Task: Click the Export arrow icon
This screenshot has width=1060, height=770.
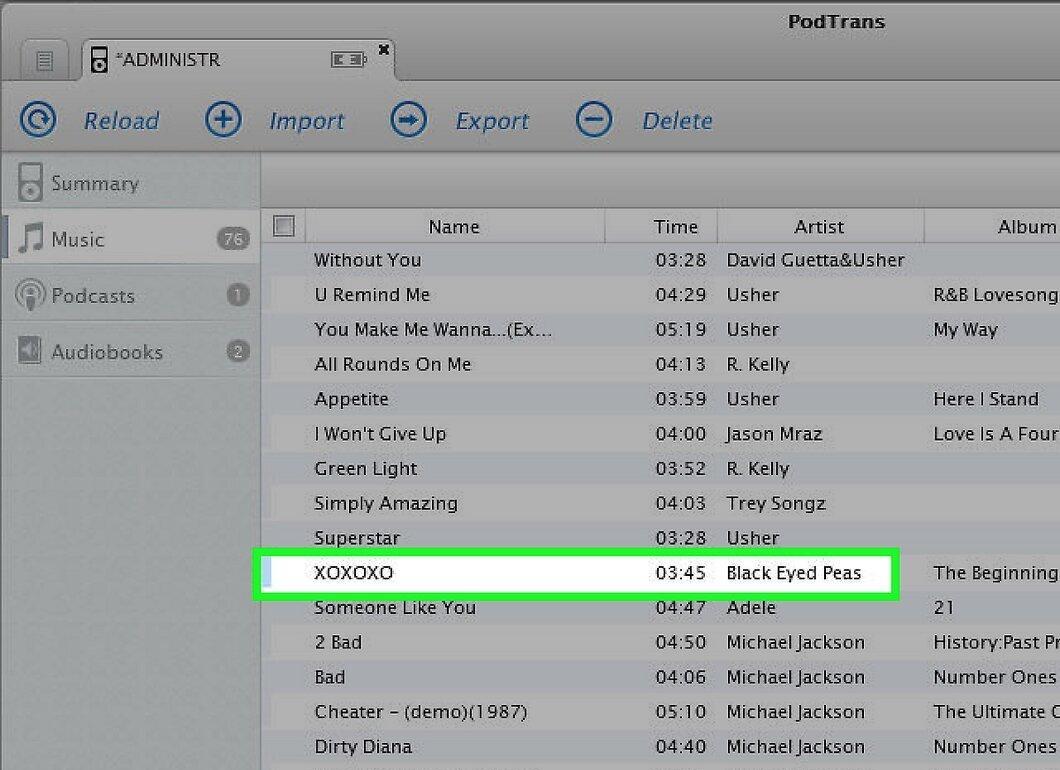Action: coord(408,120)
